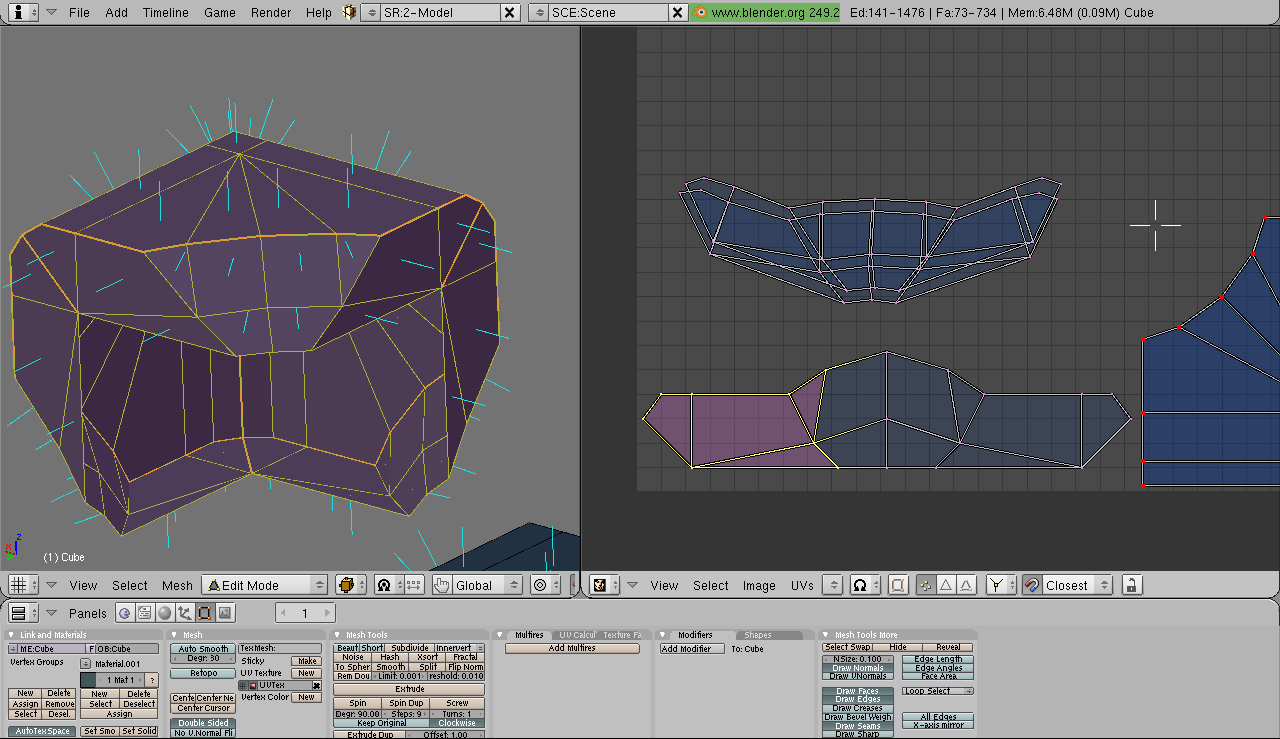The width and height of the screenshot is (1280, 739).
Task: Switch to Logic context icon in Panels
Action: (124, 613)
